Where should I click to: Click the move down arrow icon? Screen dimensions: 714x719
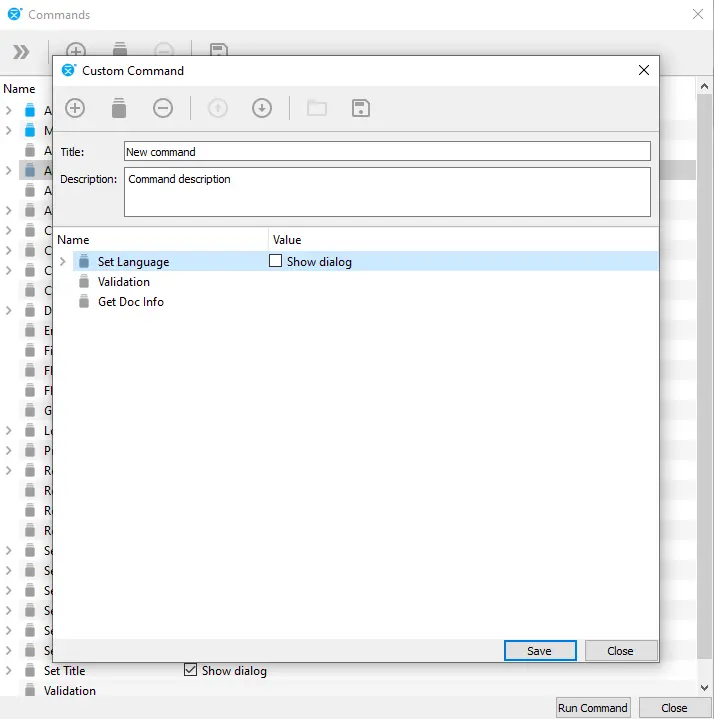262,108
